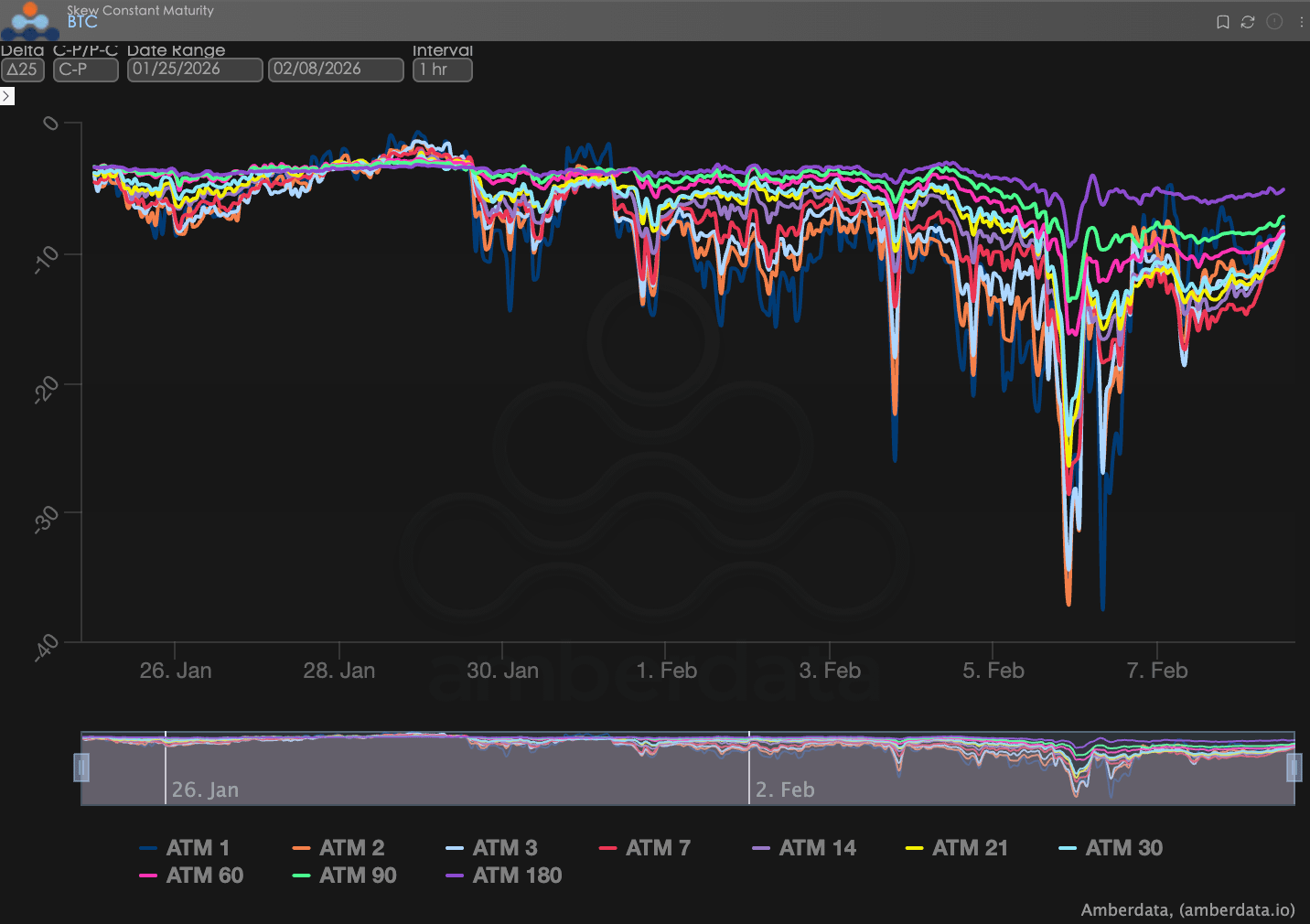
Task: Hide the ATM 180 series
Action: [x=504, y=876]
